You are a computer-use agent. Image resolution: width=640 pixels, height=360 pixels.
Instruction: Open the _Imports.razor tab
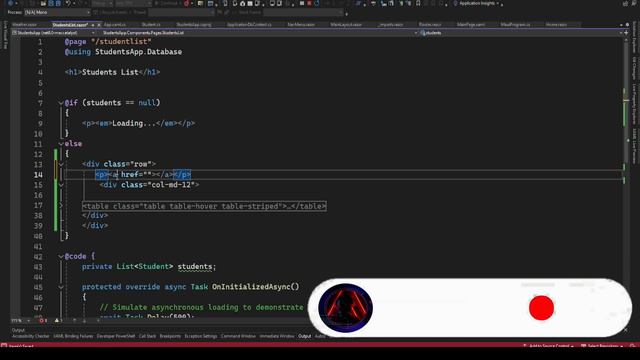[391, 24]
